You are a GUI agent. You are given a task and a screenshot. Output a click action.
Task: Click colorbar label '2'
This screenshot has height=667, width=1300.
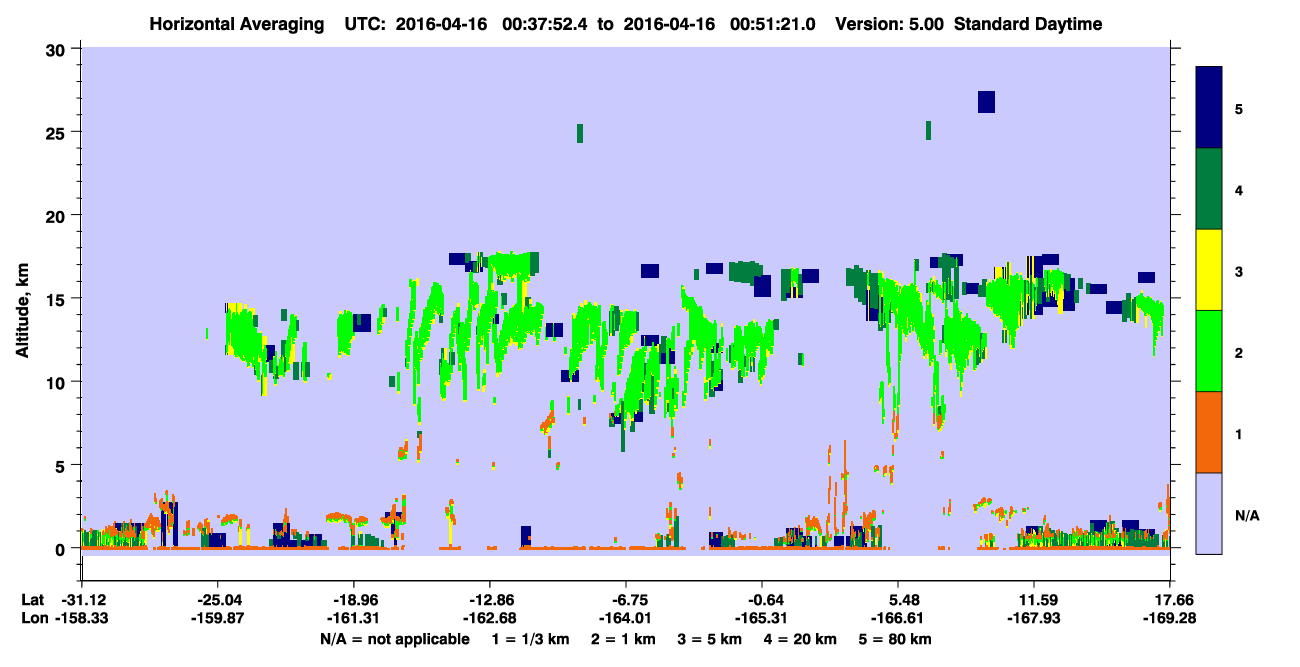(x=1239, y=352)
